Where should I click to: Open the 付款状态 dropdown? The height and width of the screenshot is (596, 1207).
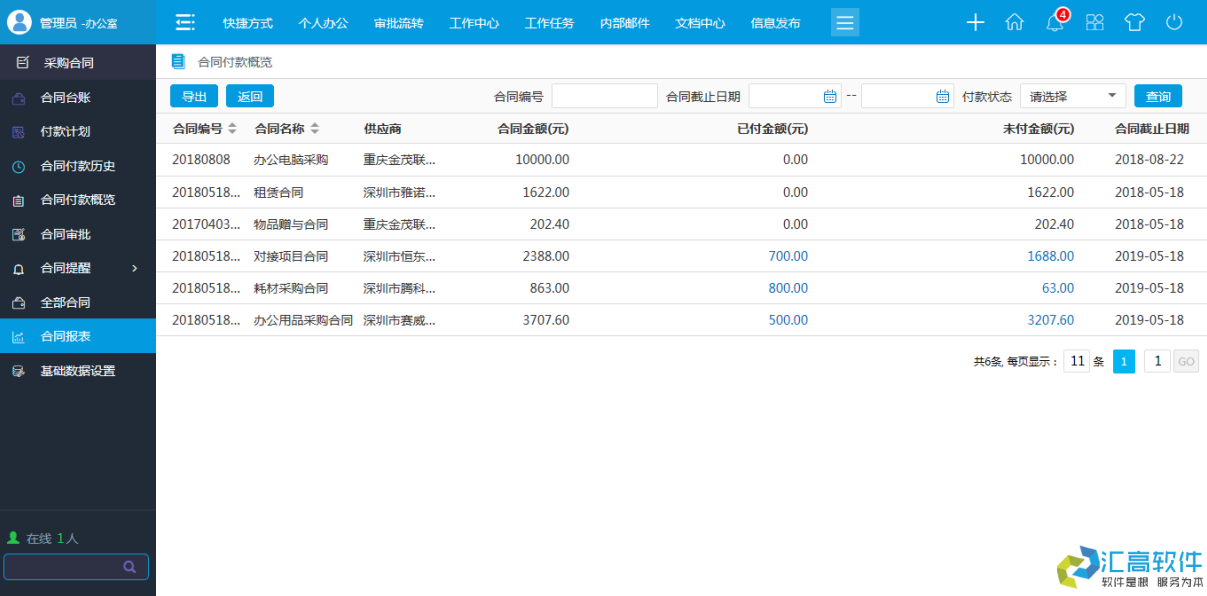click(1071, 95)
